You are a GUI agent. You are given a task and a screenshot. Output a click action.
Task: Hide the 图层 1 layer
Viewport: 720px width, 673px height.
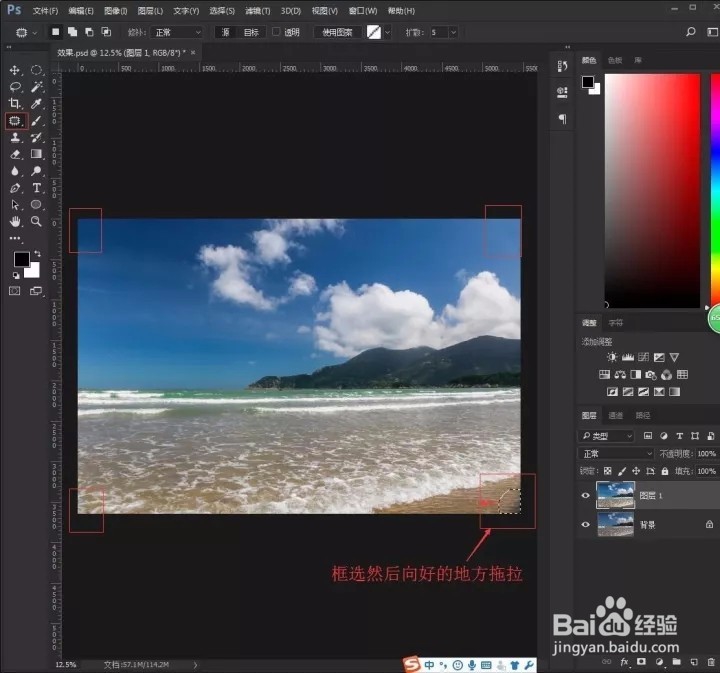(x=585, y=495)
